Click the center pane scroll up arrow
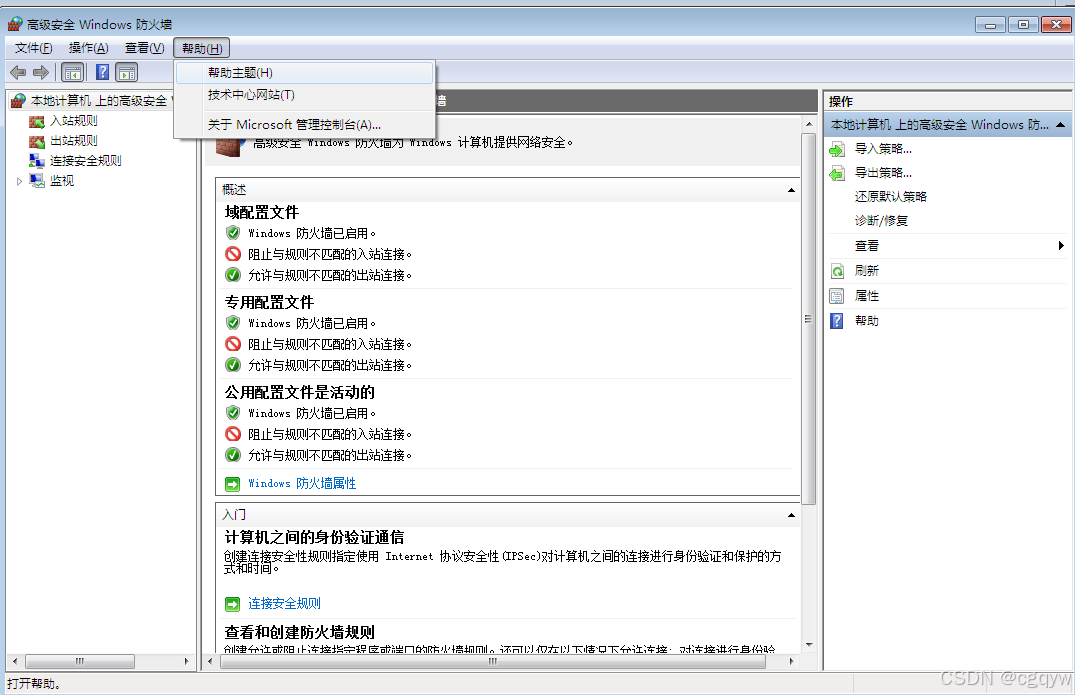This screenshot has width=1075, height=695. click(x=809, y=125)
